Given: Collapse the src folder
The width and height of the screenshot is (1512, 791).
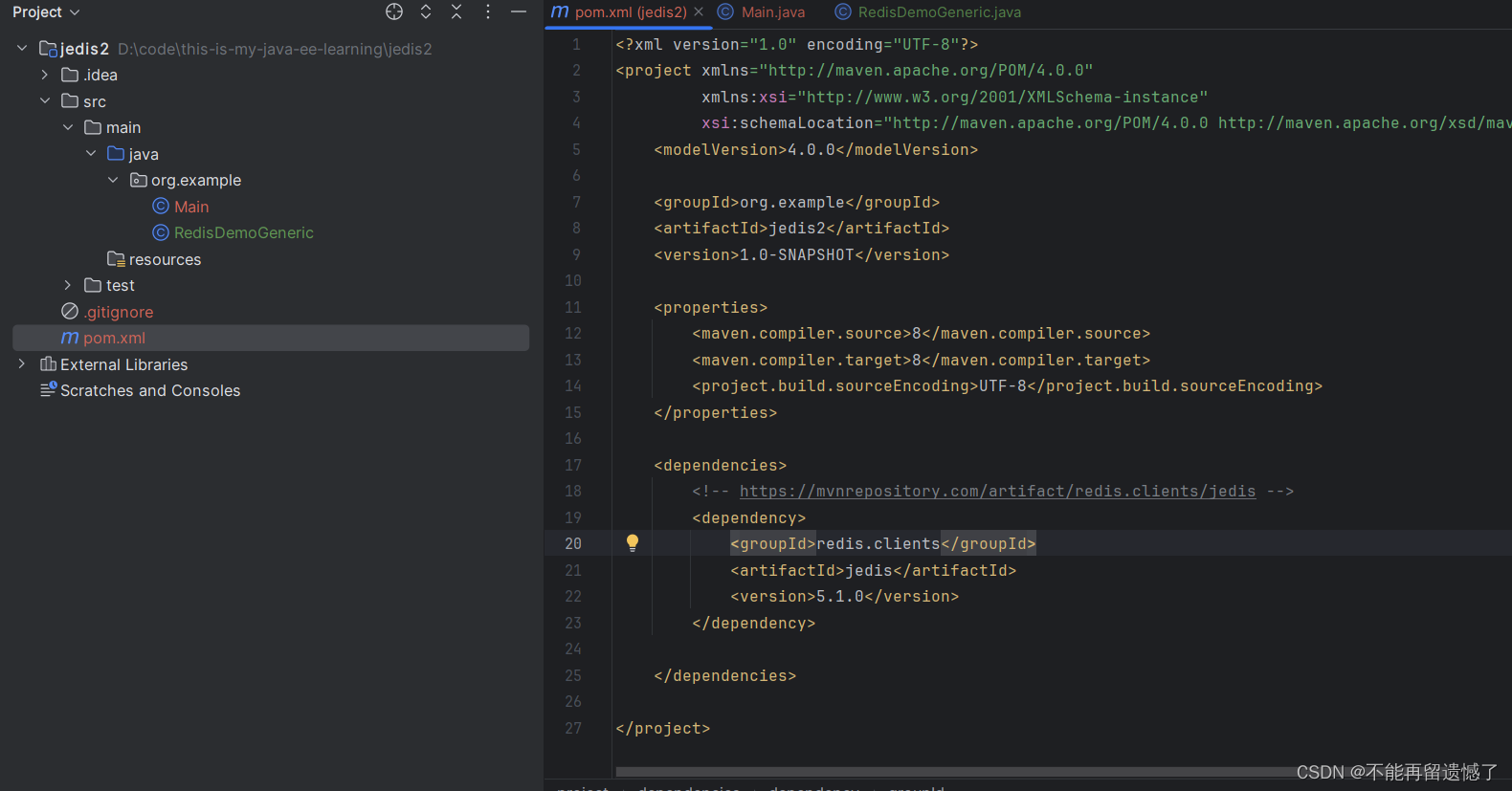Looking at the screenshot, I should coord(45,100).
